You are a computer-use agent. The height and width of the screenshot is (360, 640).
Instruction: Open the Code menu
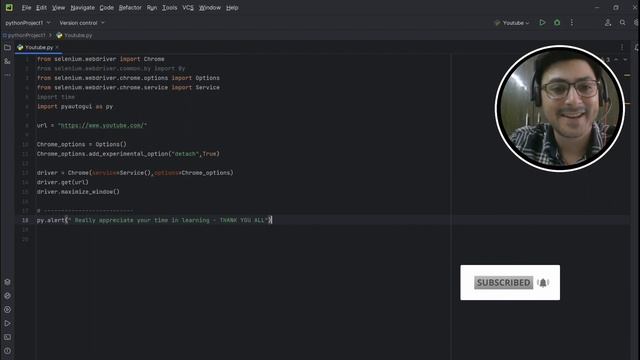(x=107, y=8)
